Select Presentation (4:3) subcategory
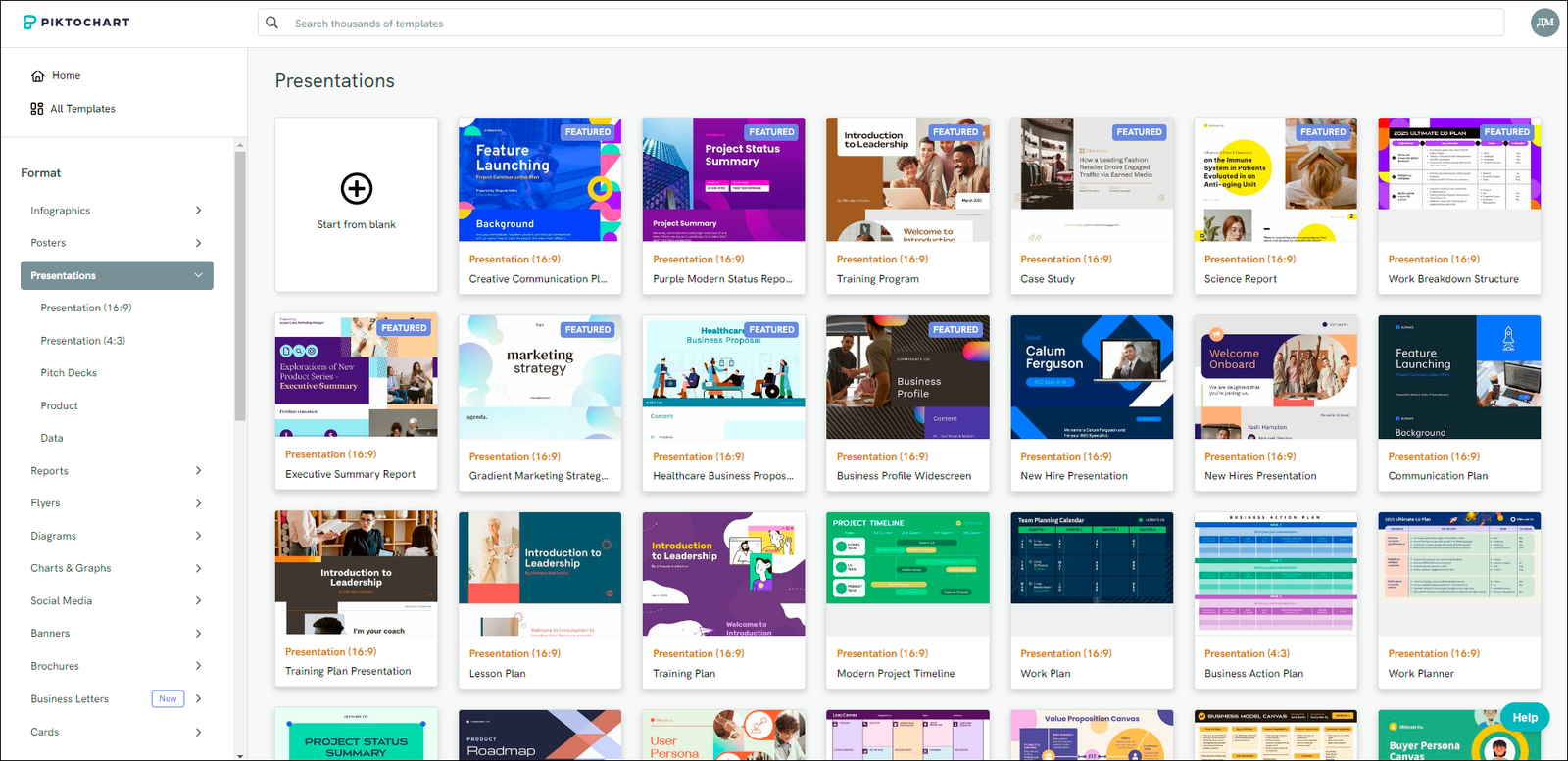 coord(83,341)
